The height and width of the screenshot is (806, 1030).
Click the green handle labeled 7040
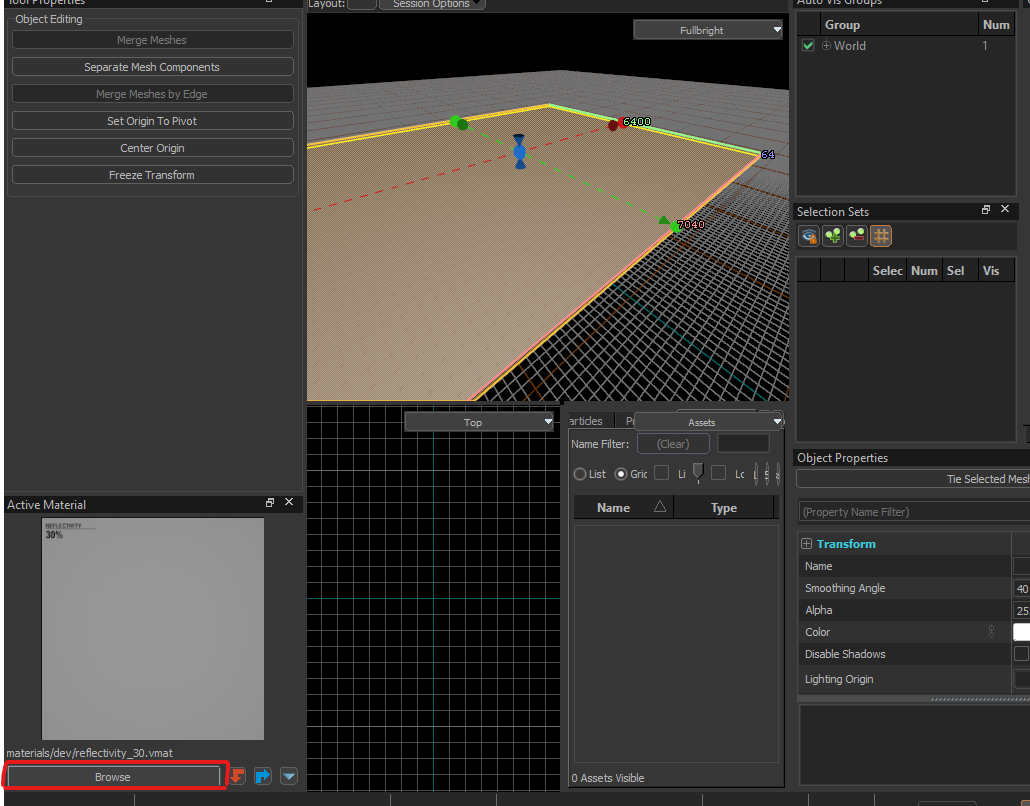pyautogui.click(x=675, y=227)
